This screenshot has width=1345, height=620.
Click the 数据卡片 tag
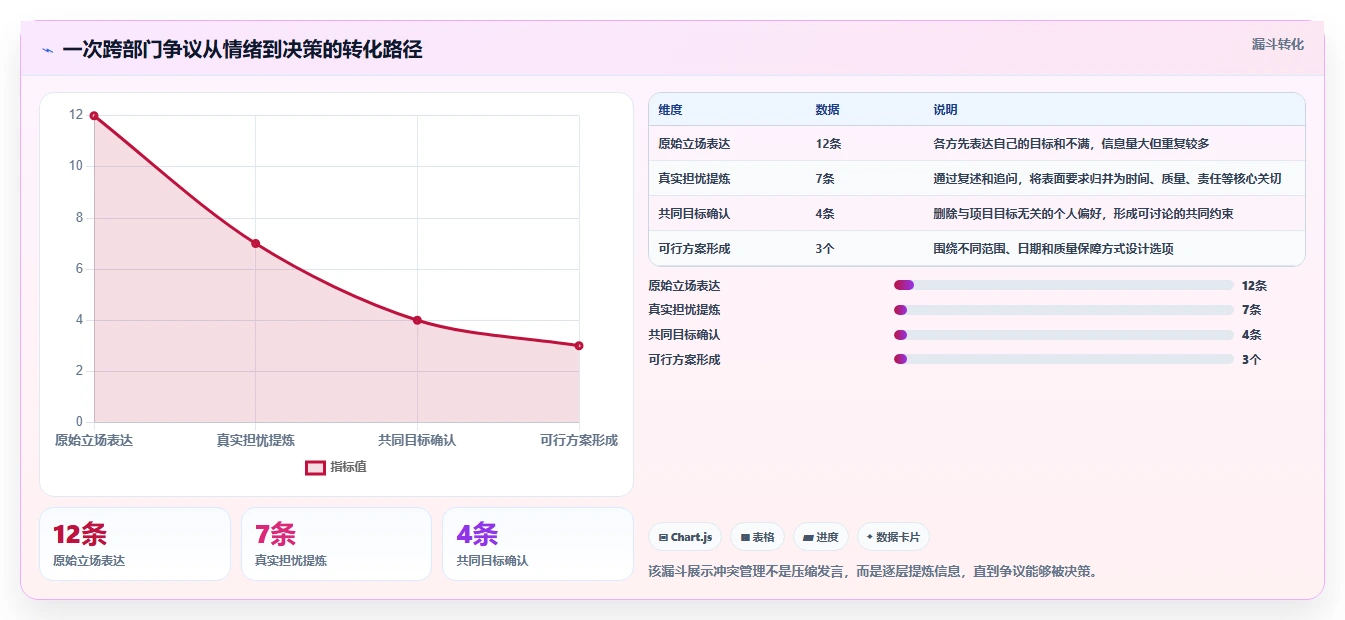[x=893, y=537]
